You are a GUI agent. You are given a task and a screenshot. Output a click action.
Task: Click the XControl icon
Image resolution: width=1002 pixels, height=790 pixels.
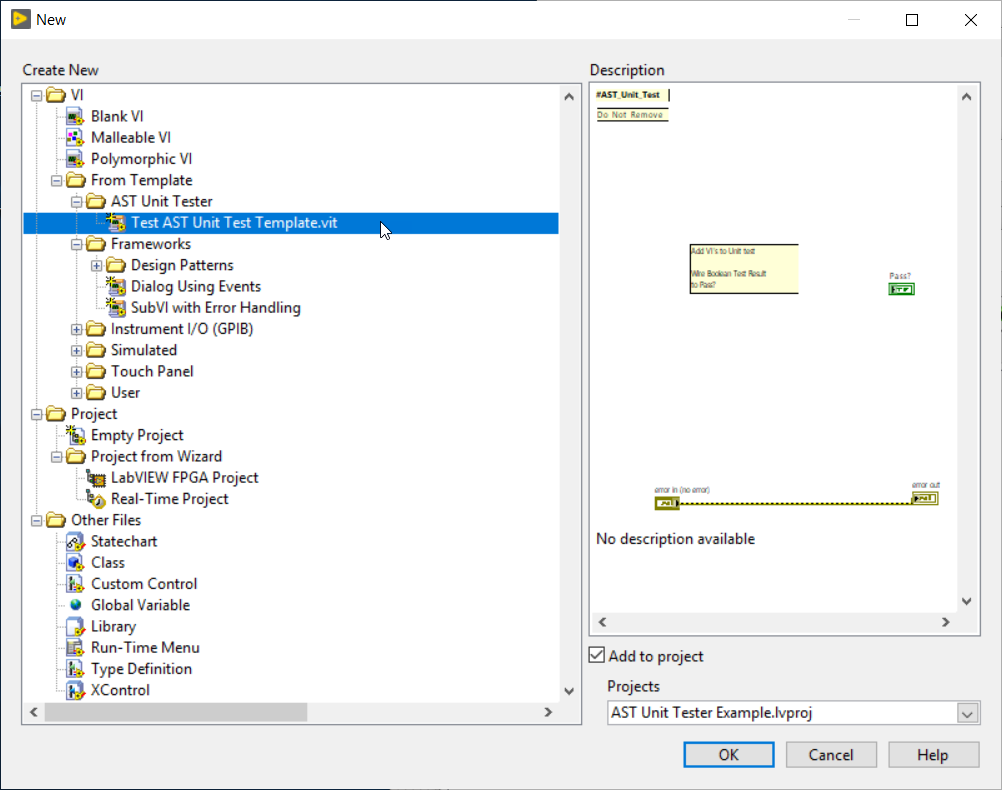75,690
